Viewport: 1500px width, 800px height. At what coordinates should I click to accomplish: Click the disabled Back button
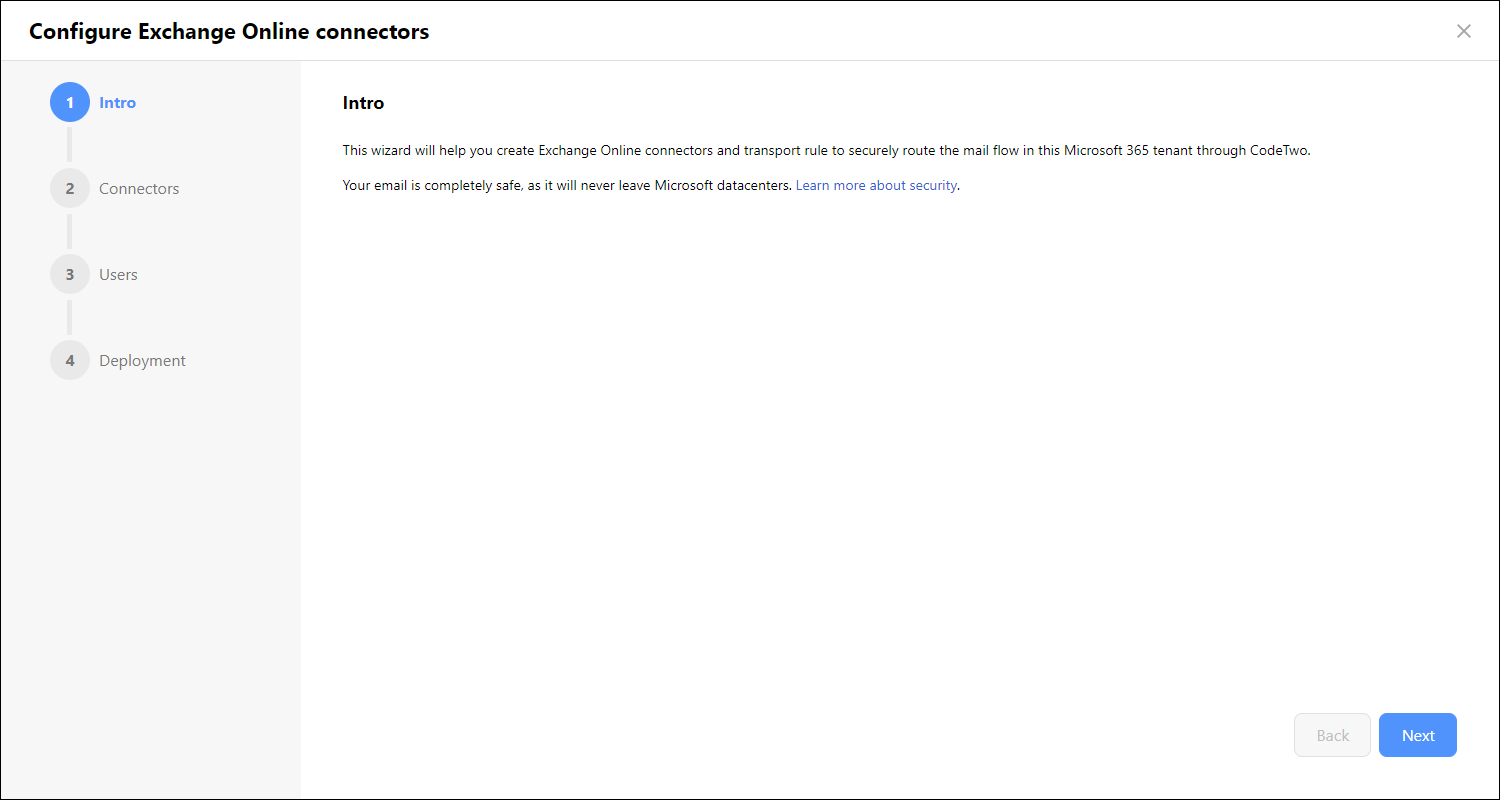[1332, 735]
